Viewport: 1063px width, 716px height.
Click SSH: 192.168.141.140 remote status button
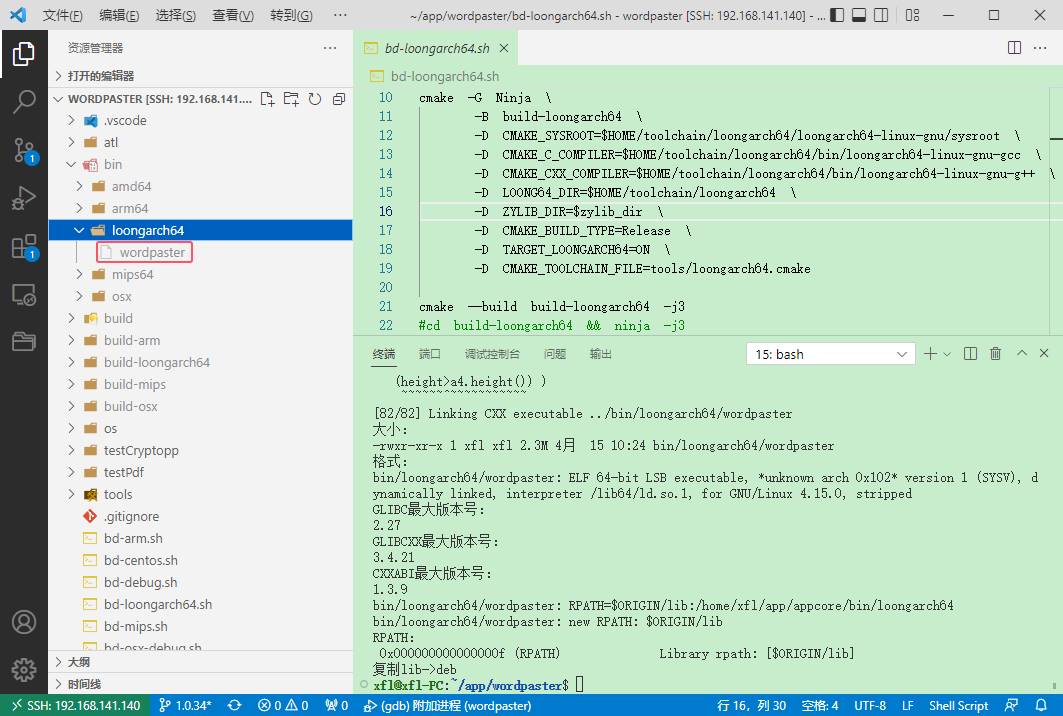tap(75, 705)
